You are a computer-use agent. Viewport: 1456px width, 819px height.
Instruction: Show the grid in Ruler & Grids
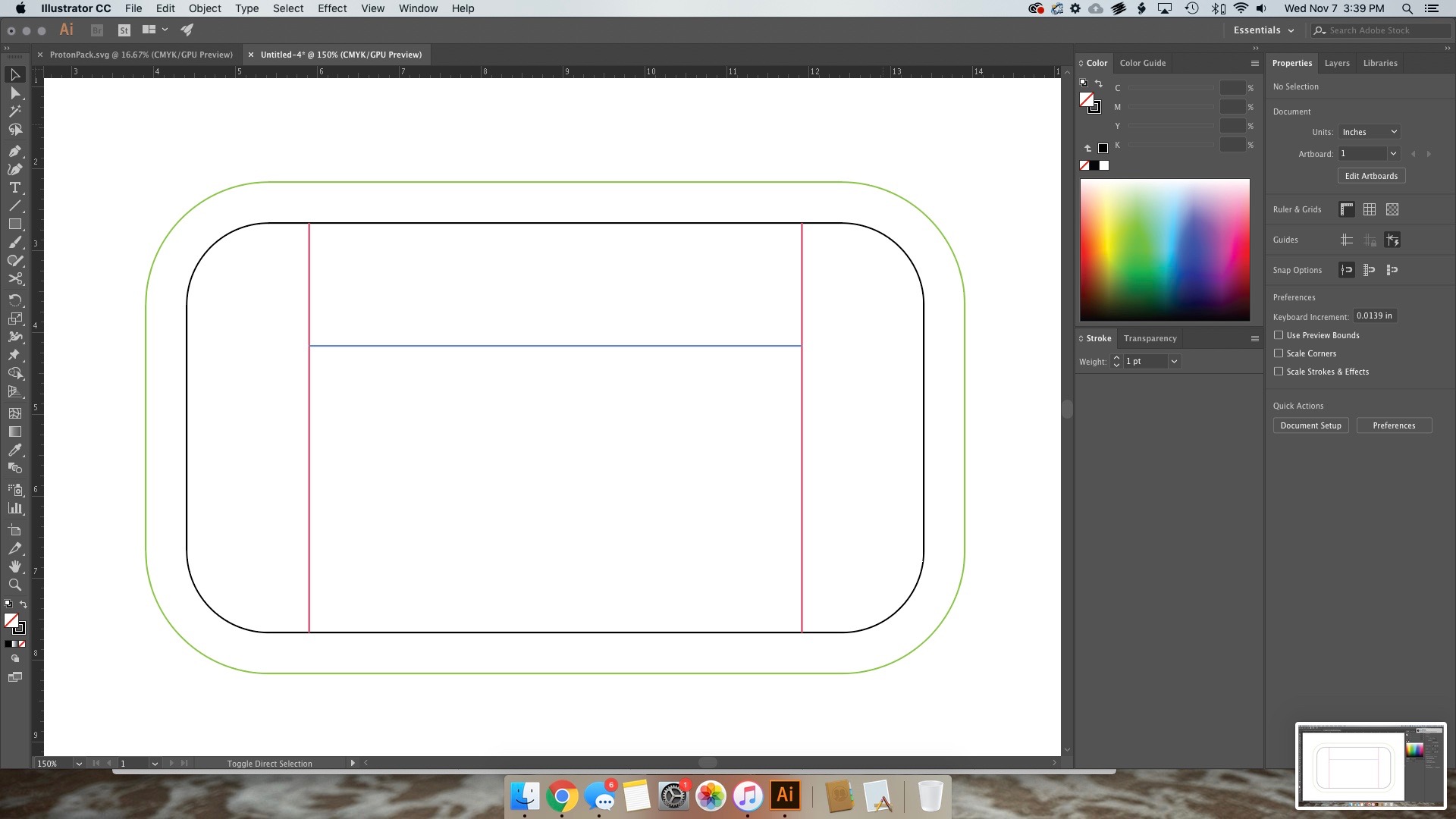[x=1369, y=209]
